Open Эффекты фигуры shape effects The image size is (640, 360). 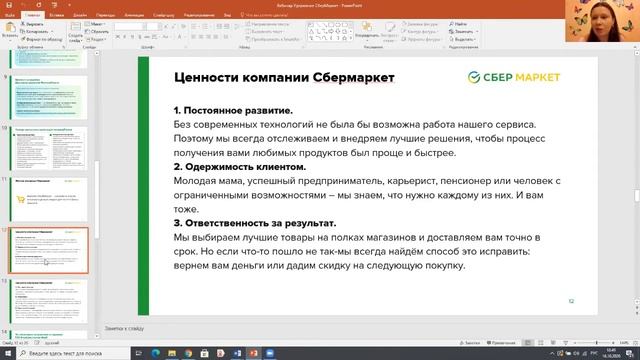(x=422, y=39)
